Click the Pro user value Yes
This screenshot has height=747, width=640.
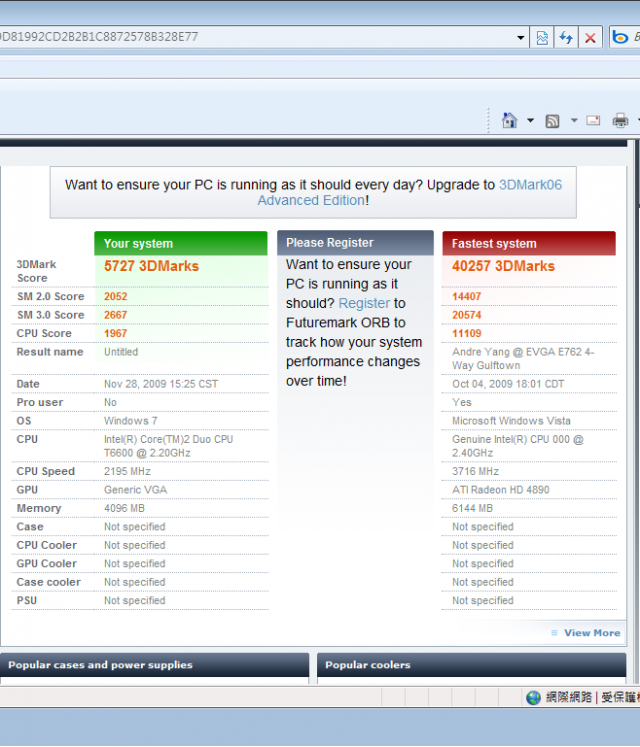(462, 403)
